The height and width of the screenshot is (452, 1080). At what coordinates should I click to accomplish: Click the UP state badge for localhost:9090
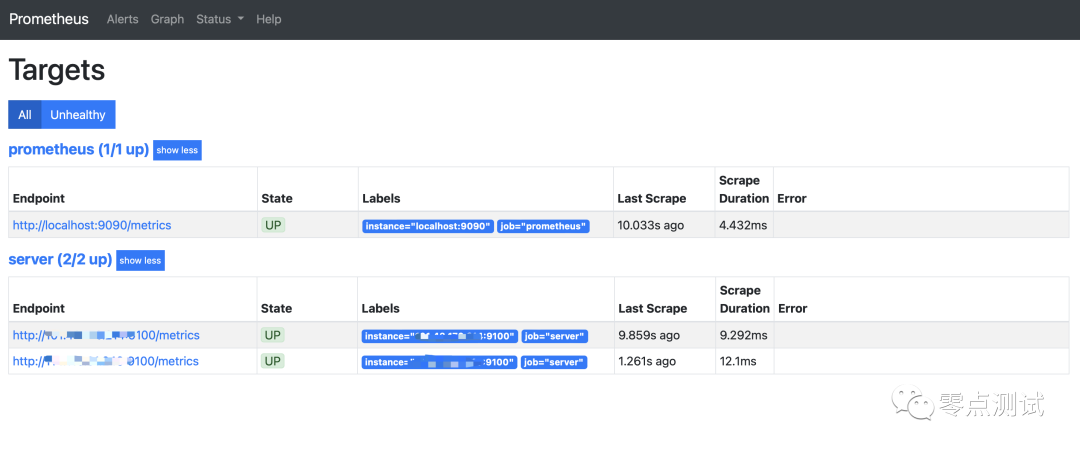pyautogui.click(x=273, y=225)
